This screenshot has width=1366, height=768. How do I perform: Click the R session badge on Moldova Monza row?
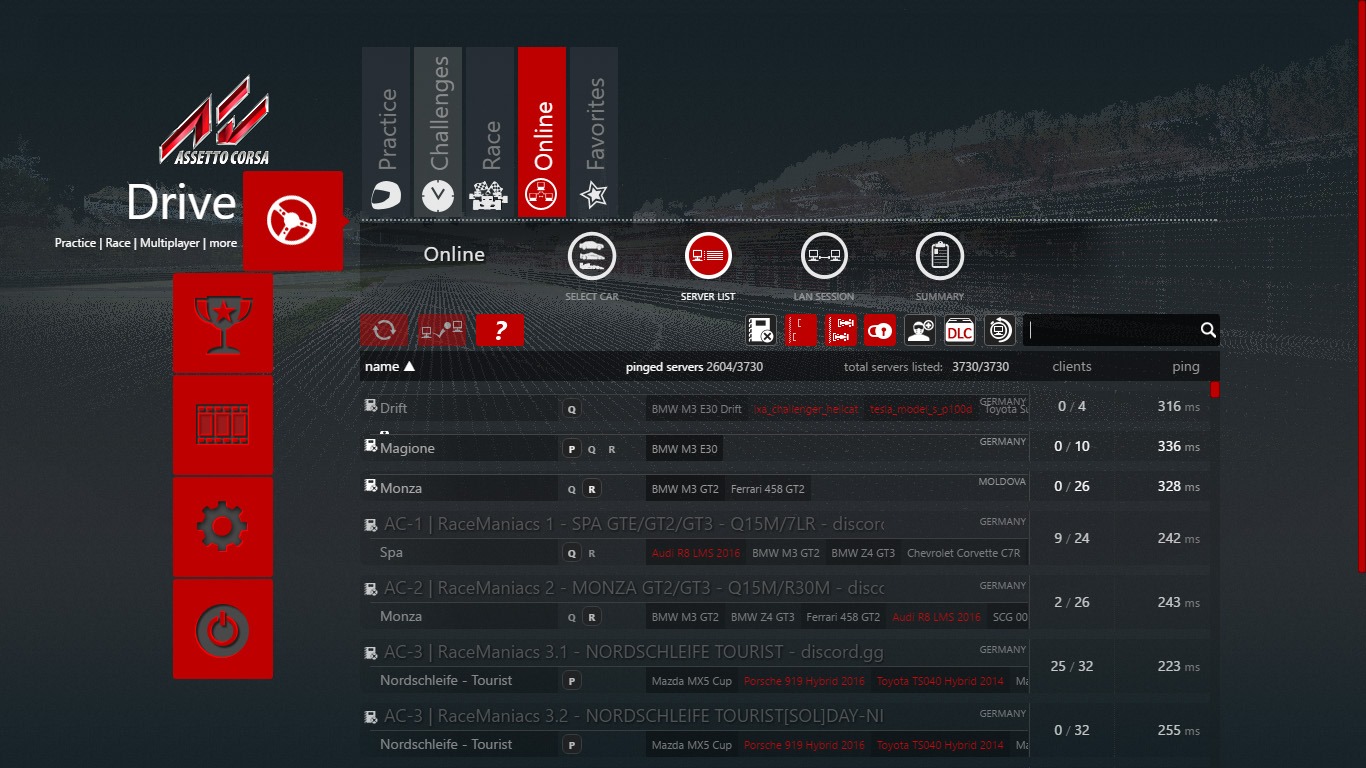pos(592,489)
